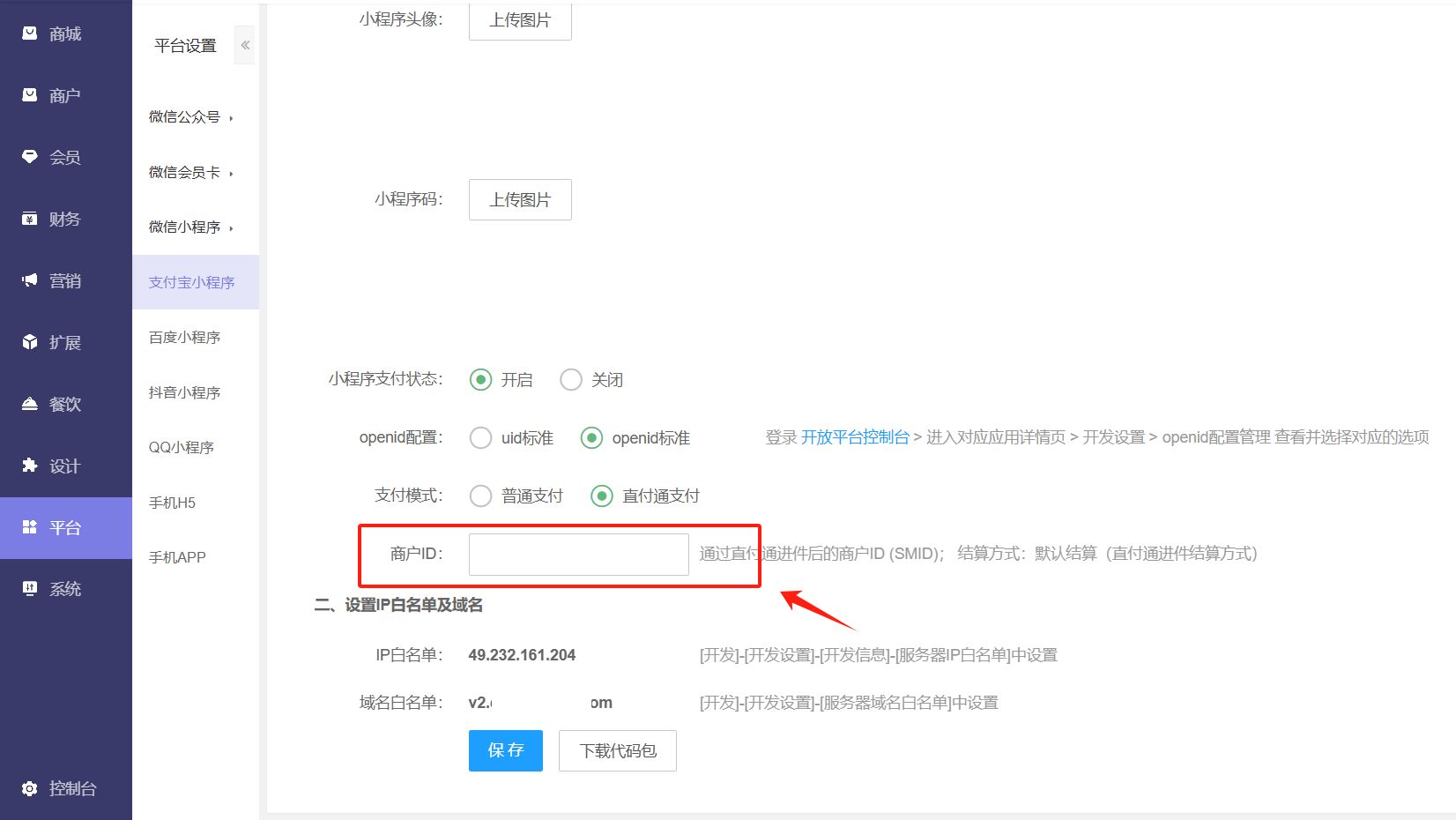Expand the 微信公众号 submenu
Screen dimensions: 1456x820
tap(190, 117)
